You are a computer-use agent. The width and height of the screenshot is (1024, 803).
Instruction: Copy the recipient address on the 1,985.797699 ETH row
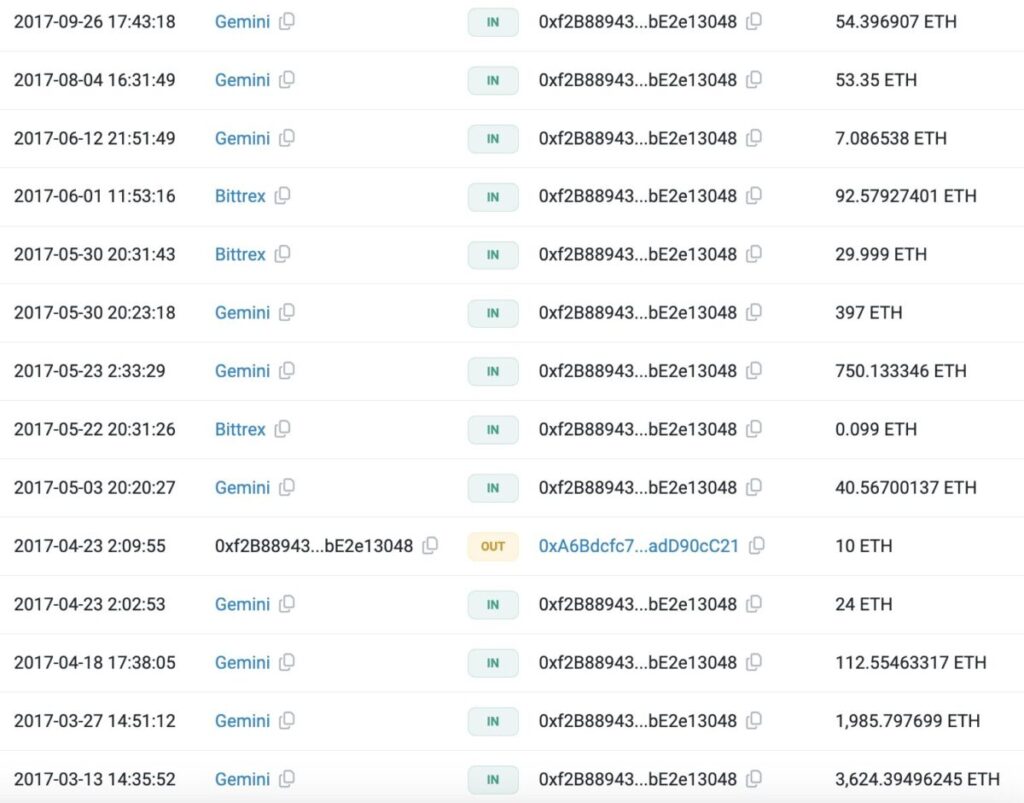[x=754, y=721]
